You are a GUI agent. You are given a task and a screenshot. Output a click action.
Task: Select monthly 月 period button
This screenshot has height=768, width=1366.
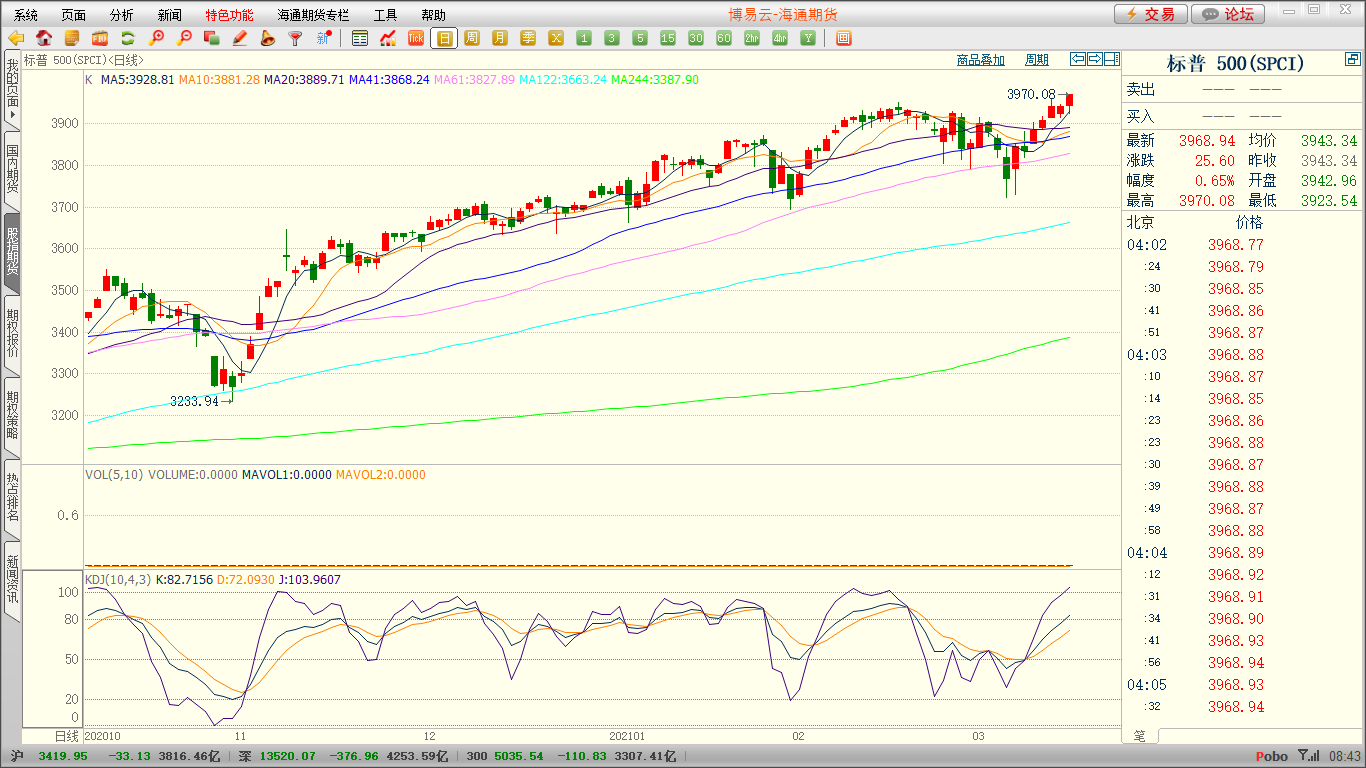[x=500, y=38]
